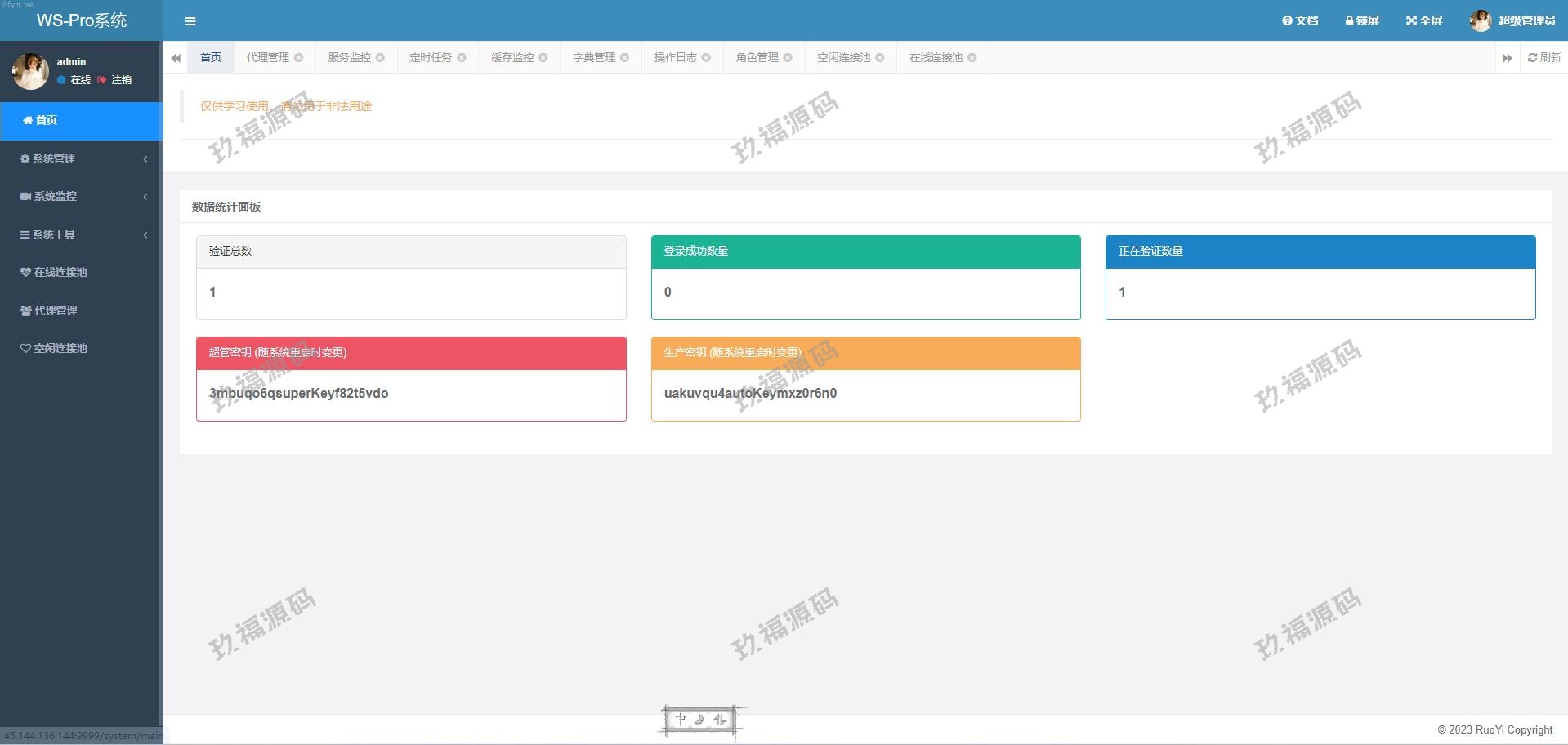Expand the 系统工具 sidebar menu

[81, 234]
